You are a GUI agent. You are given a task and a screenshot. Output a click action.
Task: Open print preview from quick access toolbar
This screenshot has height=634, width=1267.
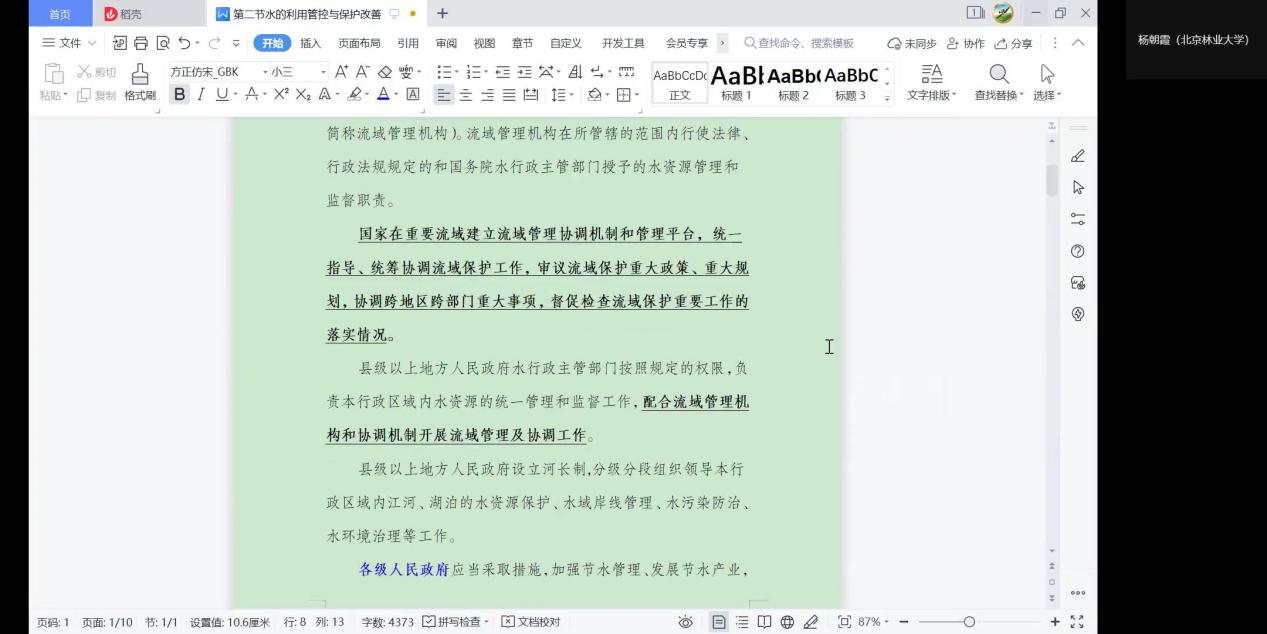(x=162, y=43)
